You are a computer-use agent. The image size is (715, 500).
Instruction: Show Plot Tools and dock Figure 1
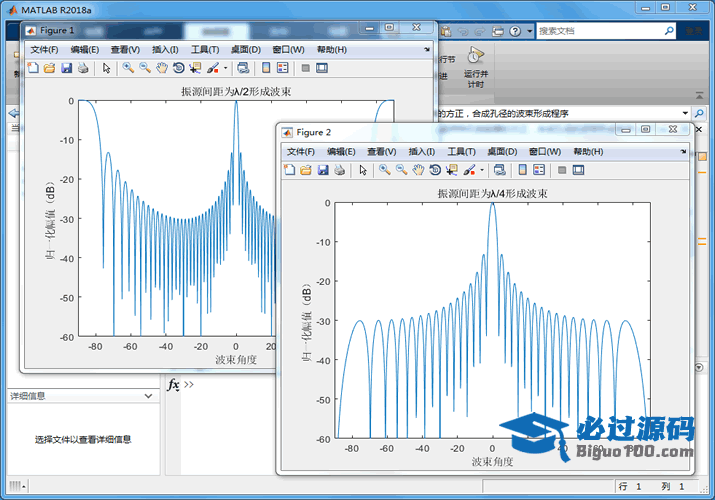pyautogui.click(x=322, y=68)
